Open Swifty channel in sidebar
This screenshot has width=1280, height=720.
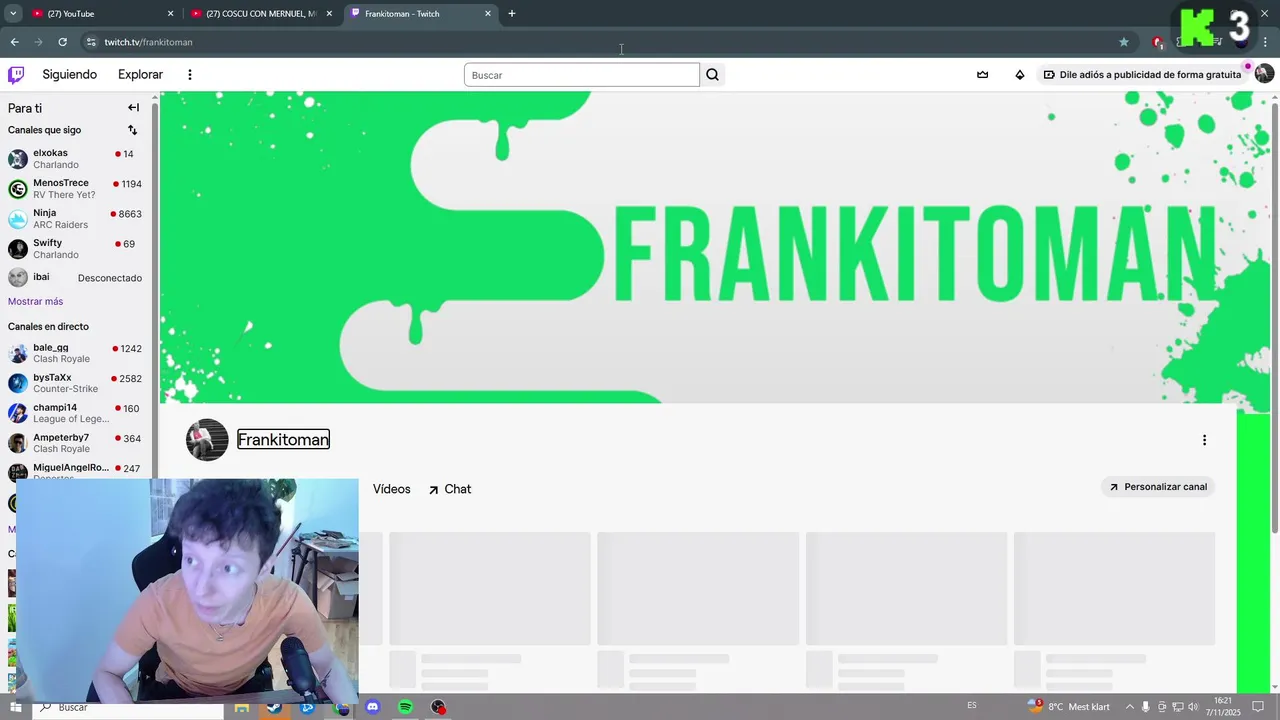76,249
